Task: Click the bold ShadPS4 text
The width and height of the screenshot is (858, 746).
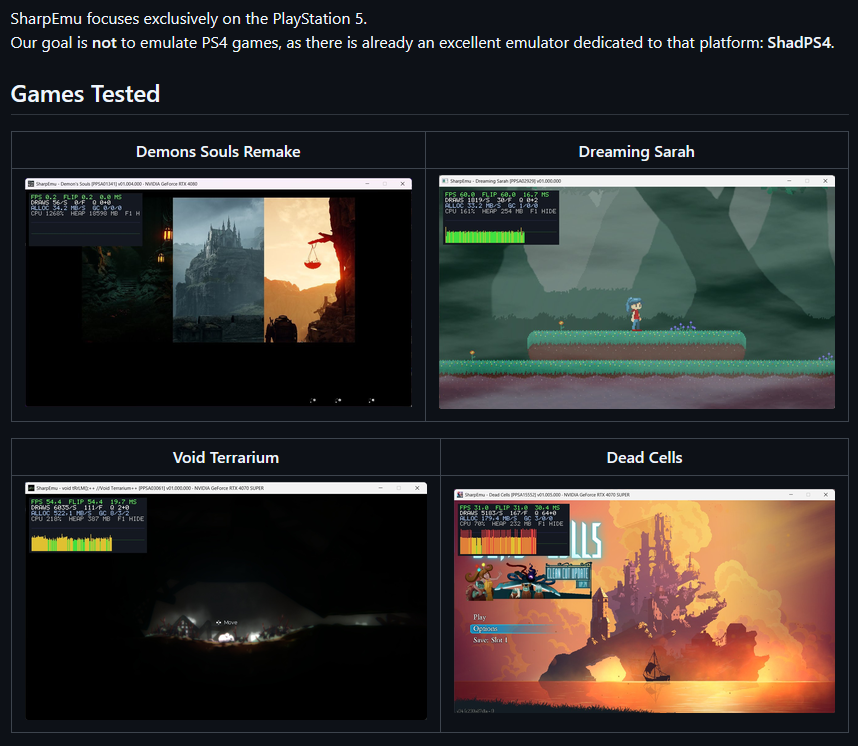Action: (799, 43)
